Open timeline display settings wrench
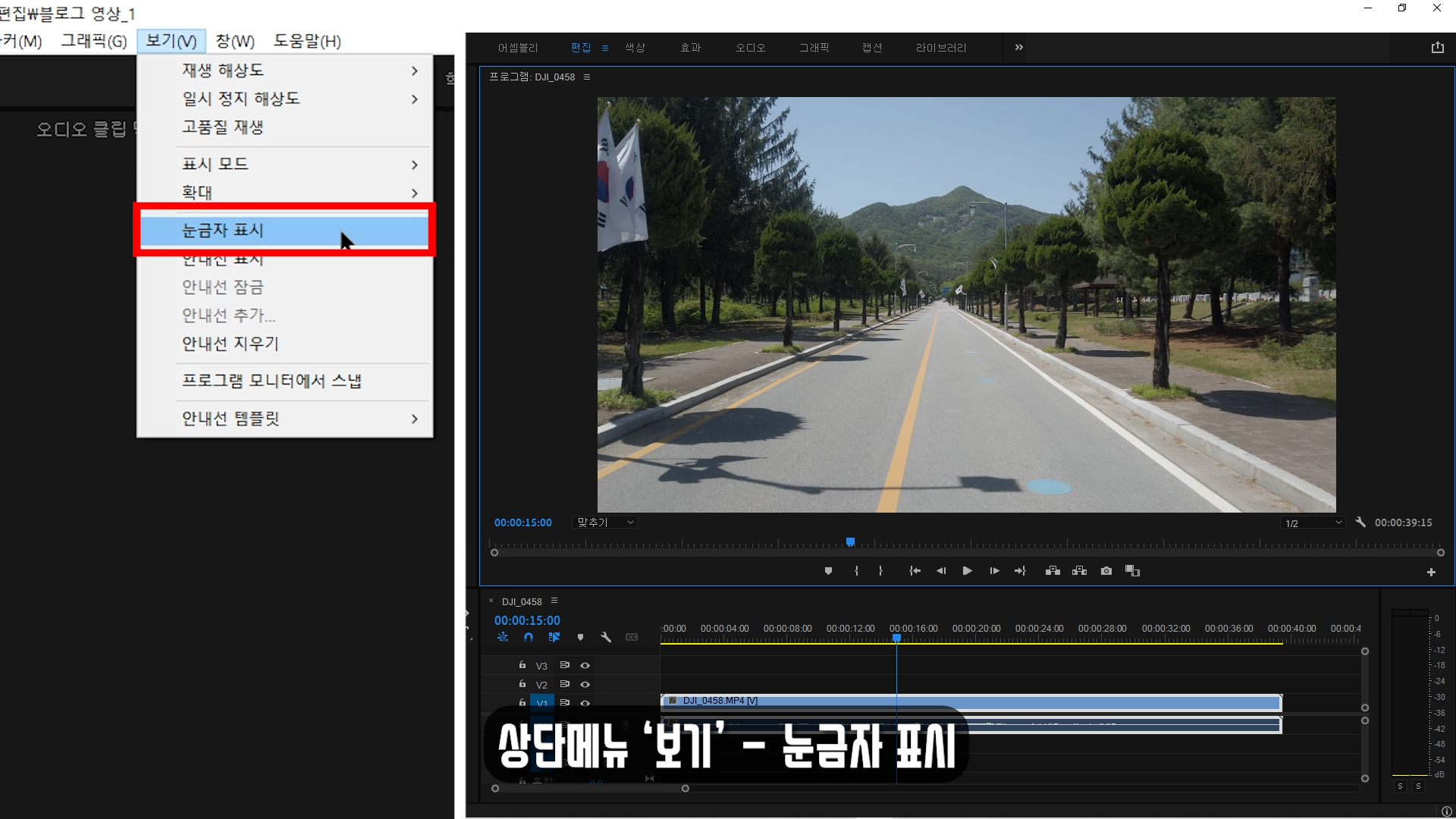 tap(606, 638)
